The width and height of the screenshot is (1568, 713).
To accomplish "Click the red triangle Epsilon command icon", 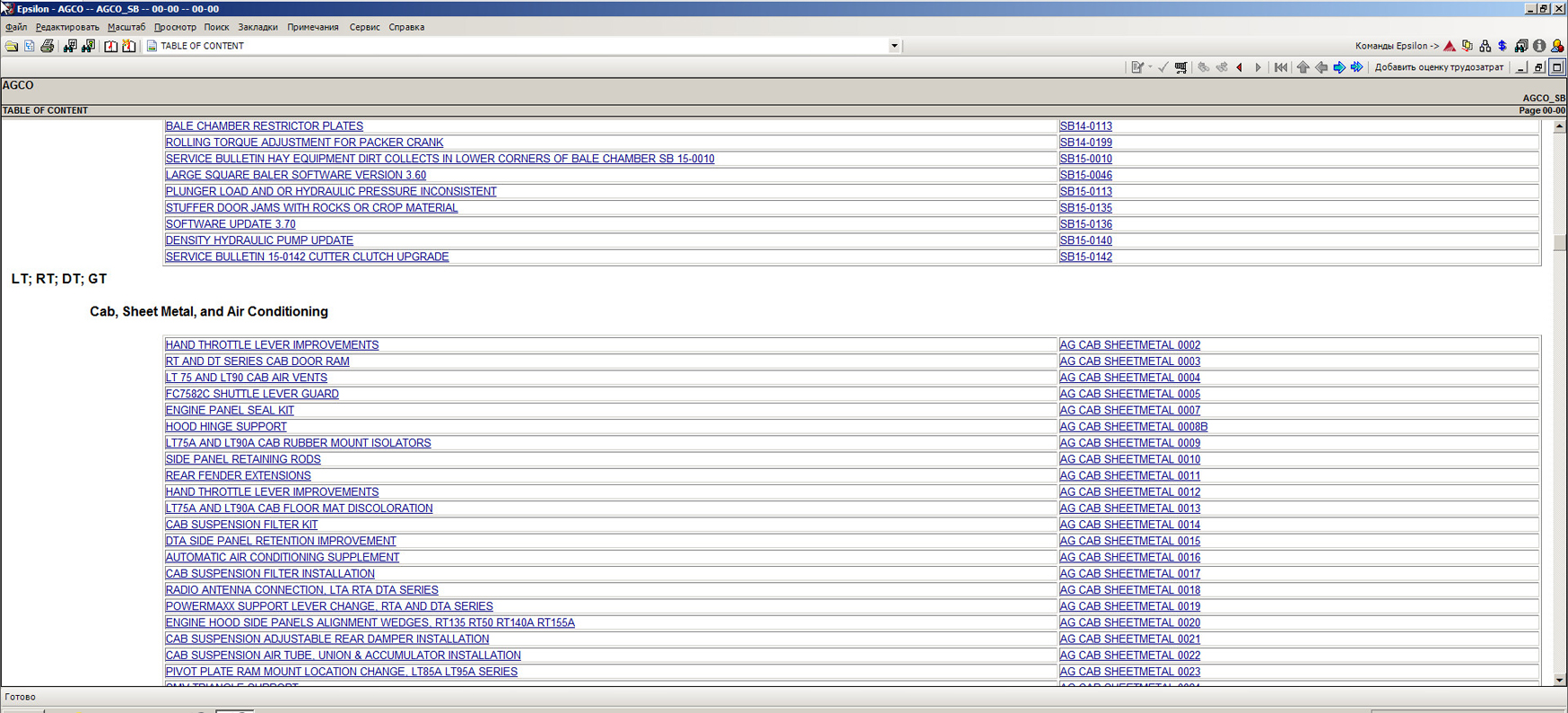I will [x=1450, y=46].
